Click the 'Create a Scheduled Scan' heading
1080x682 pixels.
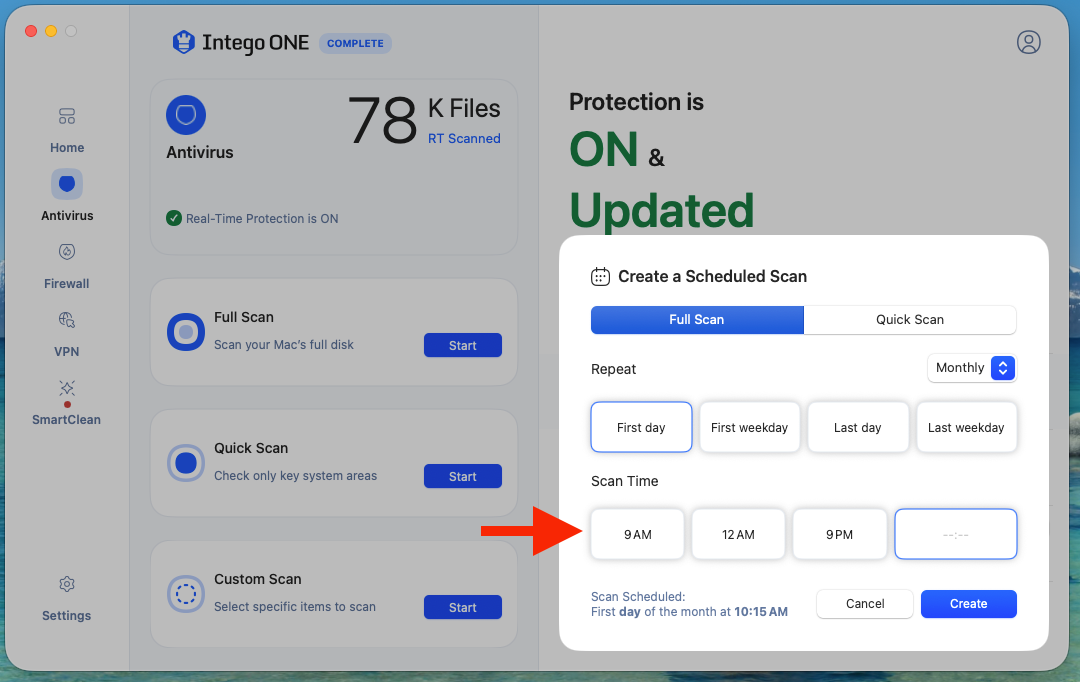click(713, 276)
